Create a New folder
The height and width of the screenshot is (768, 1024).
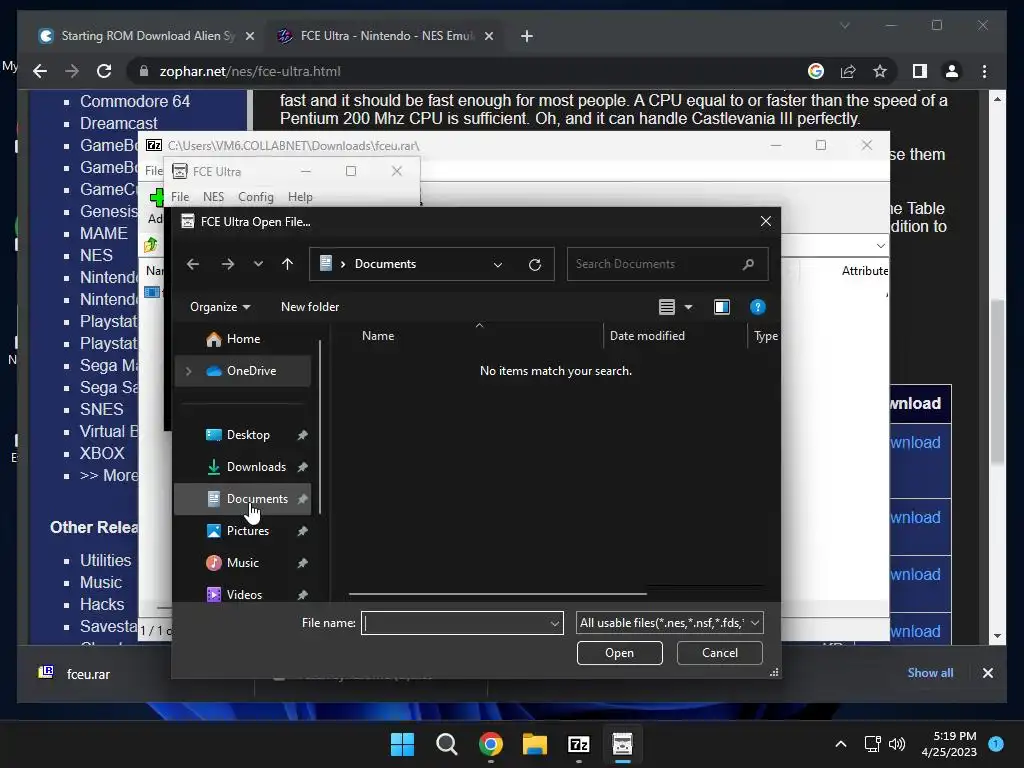point(310,307)
